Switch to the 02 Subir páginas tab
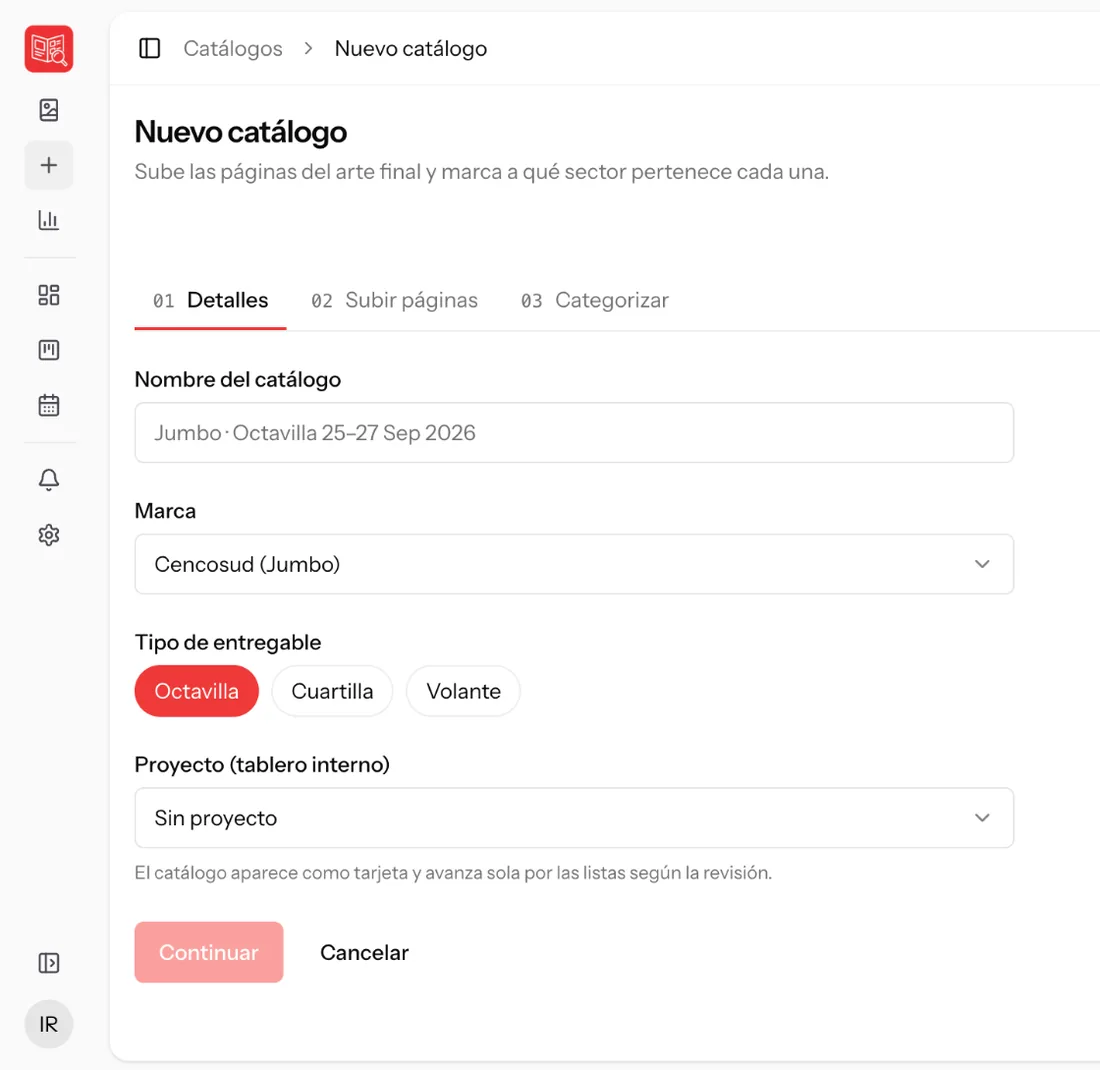The image size is (1100, 1070). tap(394, 300)
